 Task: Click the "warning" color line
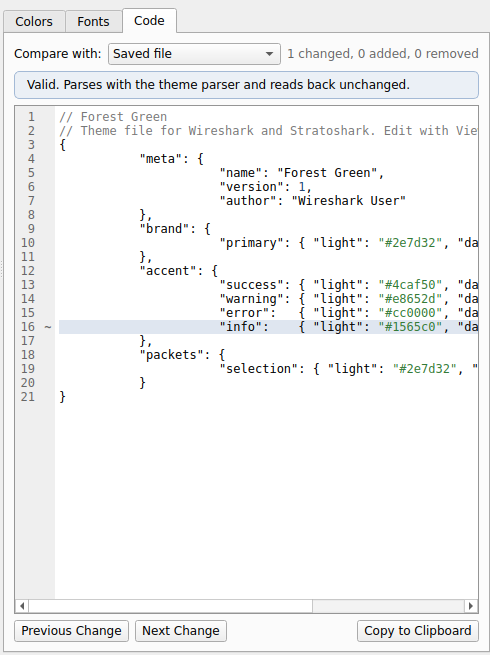[x=348, y=299]
